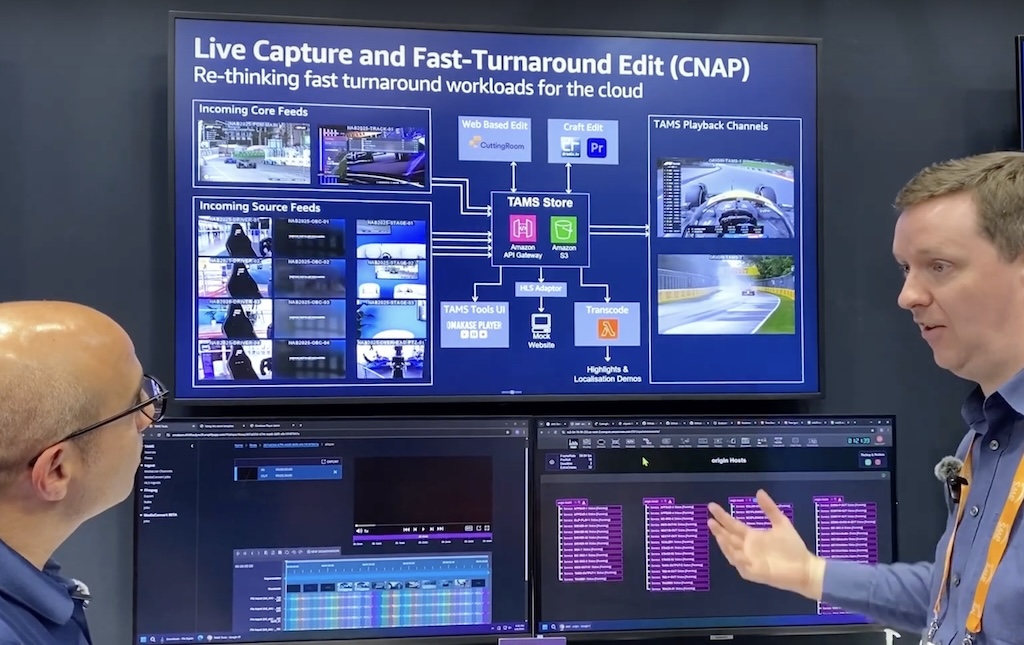Click the warning triangle on the second origin-host

click(671, 501)
